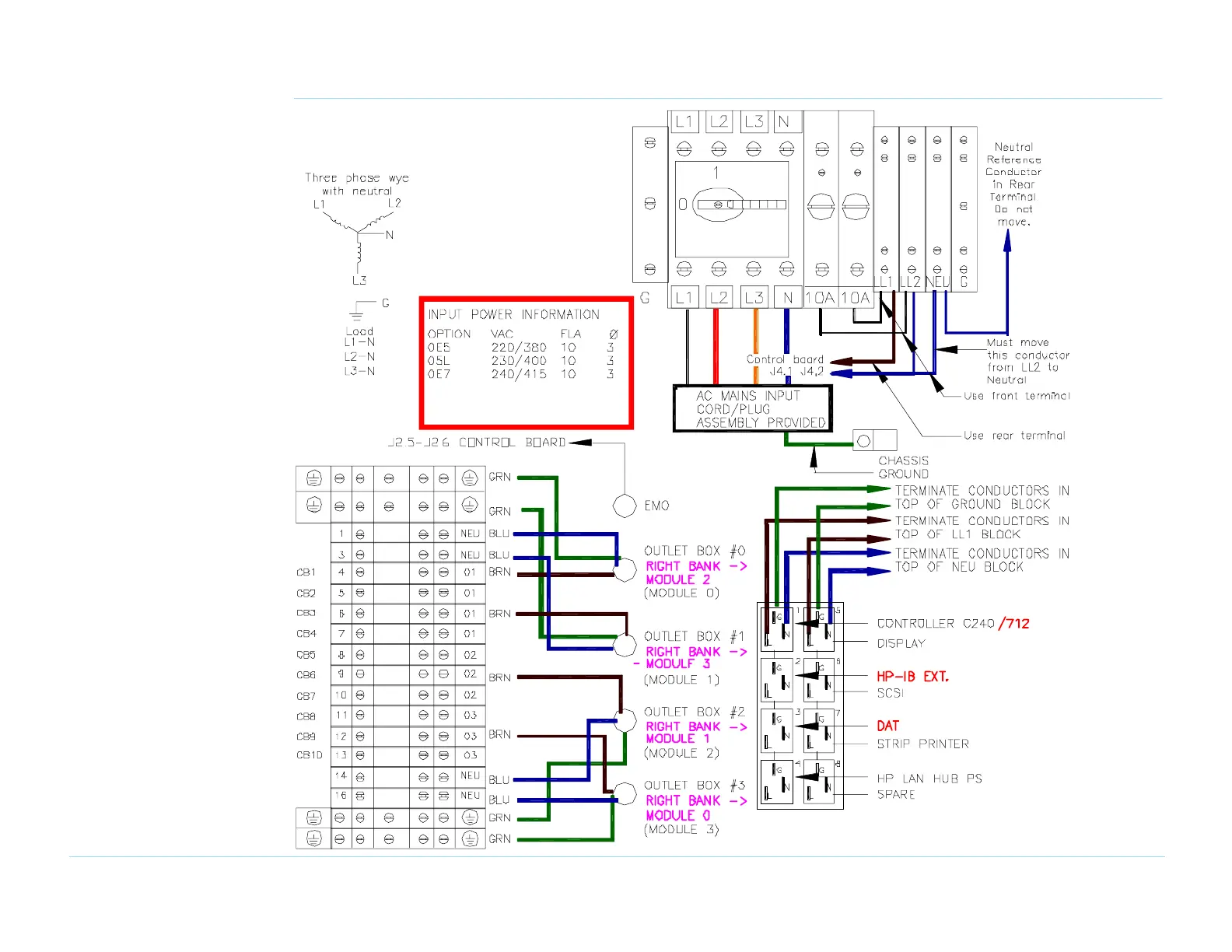Click the Use rear terminal note
The width and height of the screenshot is (1232, 952).
click(1014, 436)
